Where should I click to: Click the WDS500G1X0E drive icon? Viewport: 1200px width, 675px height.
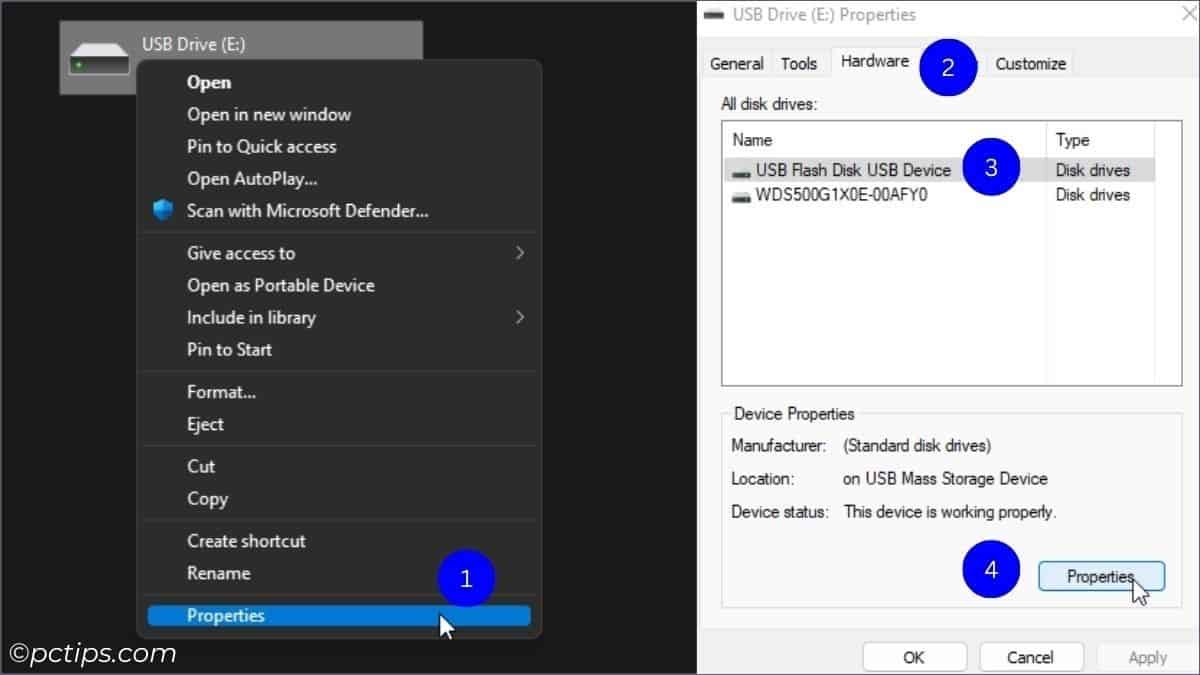tap(741, 197)
